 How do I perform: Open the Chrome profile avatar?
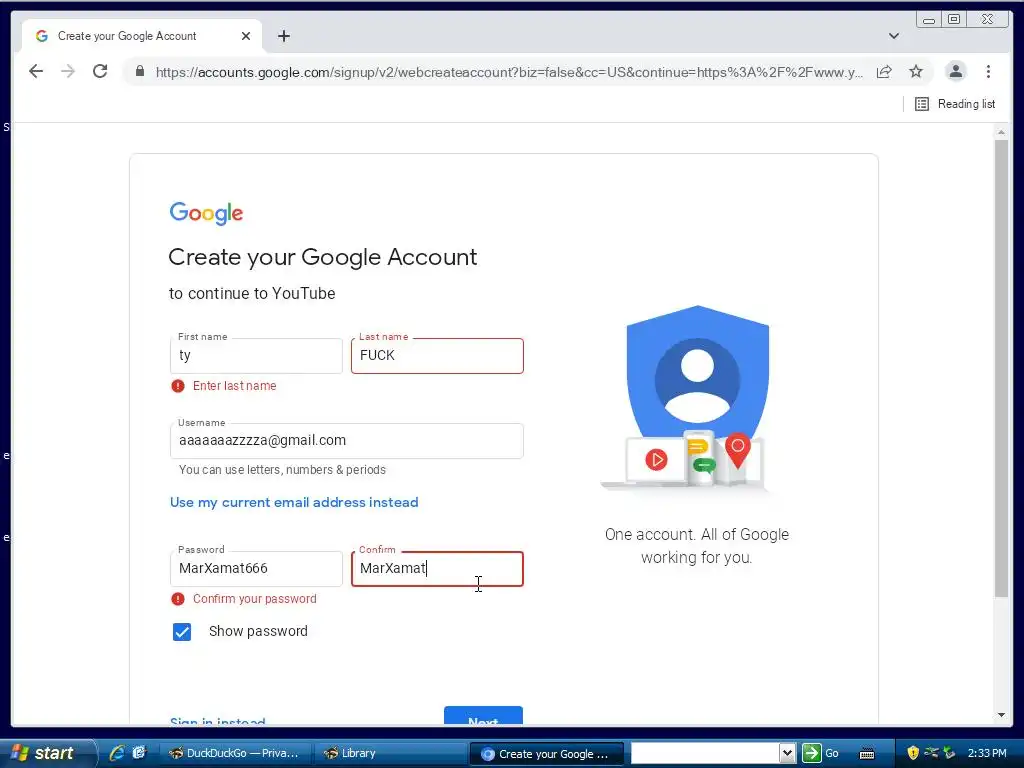point(955,71)
